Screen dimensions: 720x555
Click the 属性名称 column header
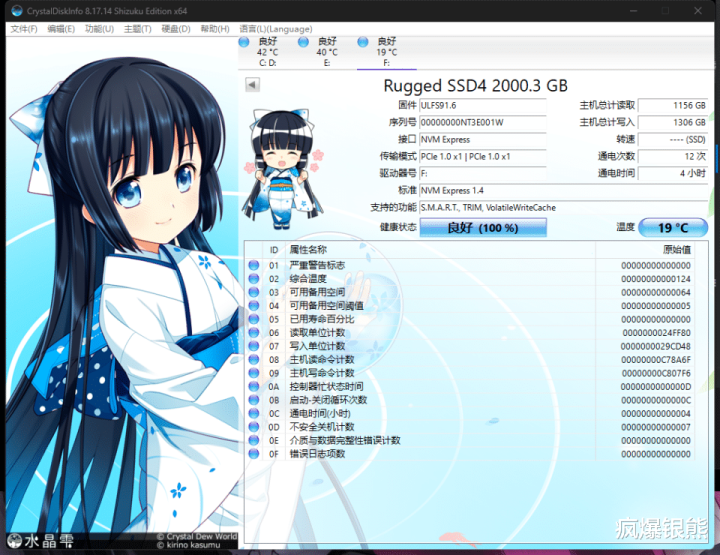click(x=308, y=249)
